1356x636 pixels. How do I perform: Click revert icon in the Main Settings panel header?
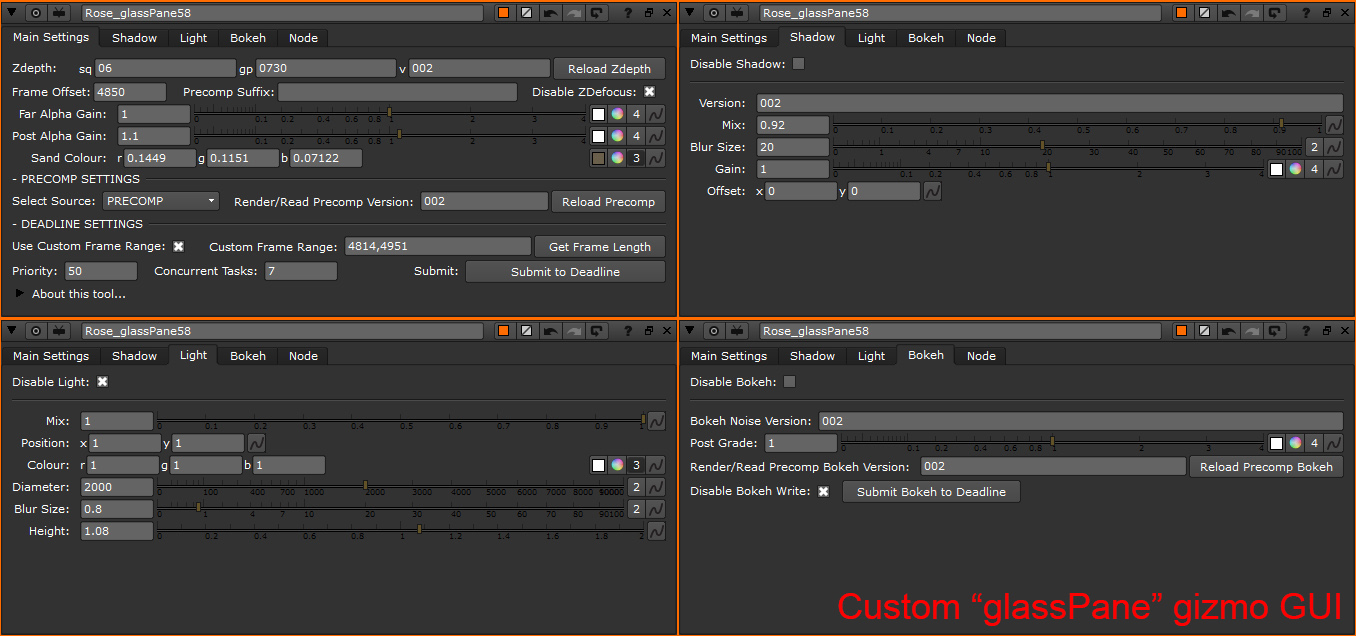[x=597, y=13]
